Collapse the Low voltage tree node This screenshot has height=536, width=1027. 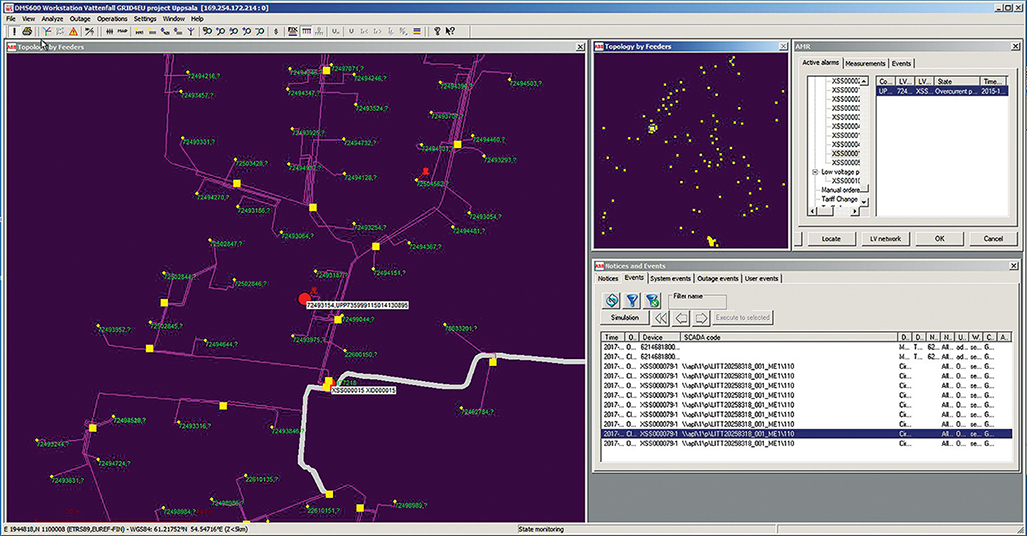[x=815, y=172]
